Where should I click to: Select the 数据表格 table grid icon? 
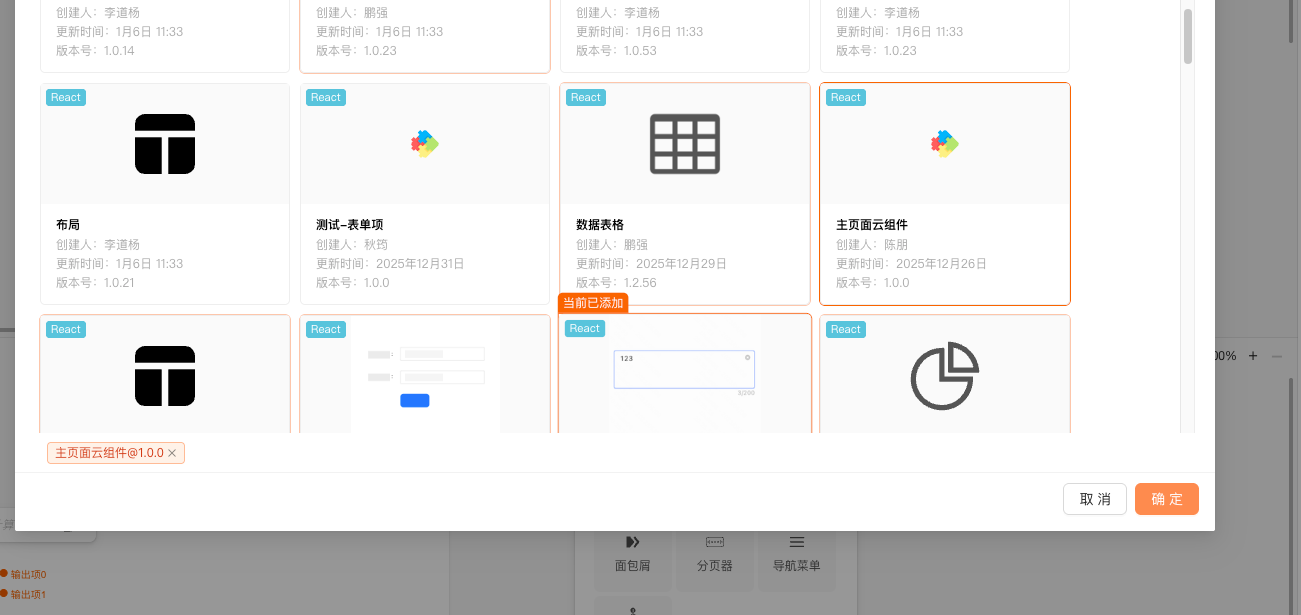coord(685,144)
